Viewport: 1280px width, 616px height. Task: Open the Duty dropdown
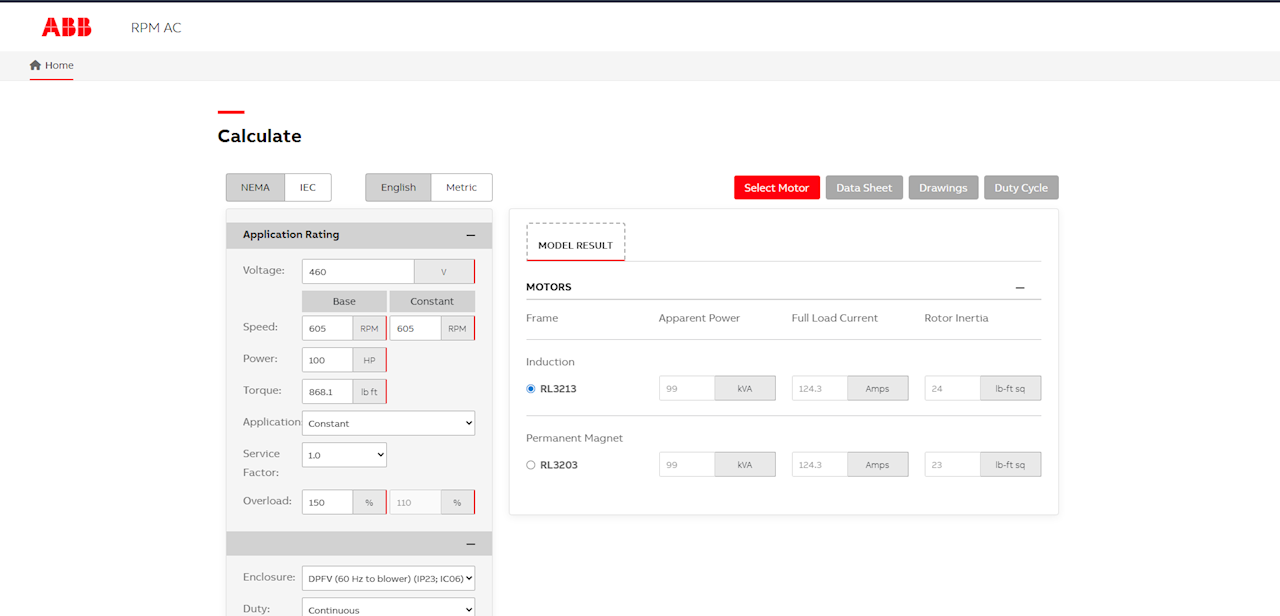tap(388, 607)
